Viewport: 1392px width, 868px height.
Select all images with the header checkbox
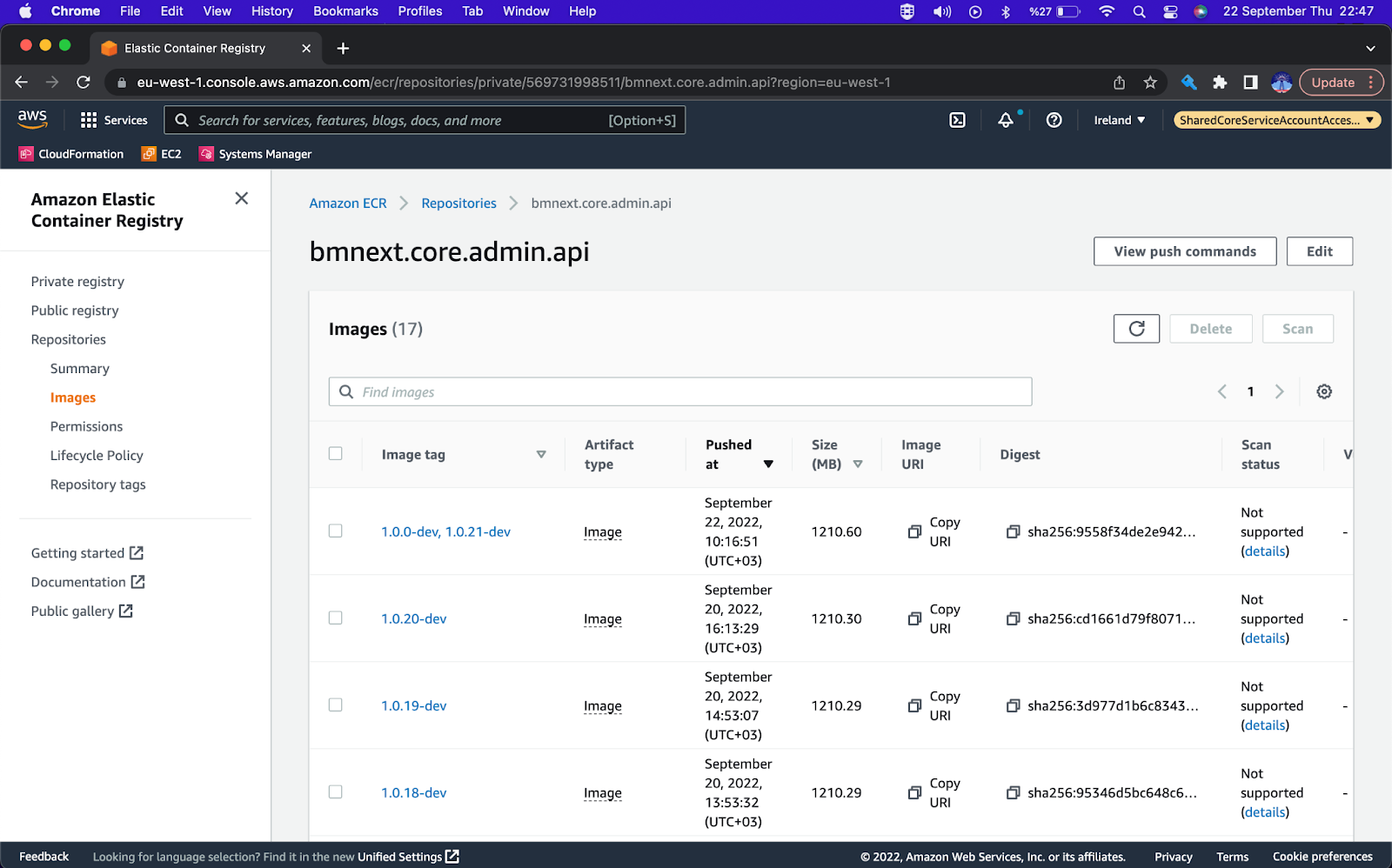click(336, 453)
